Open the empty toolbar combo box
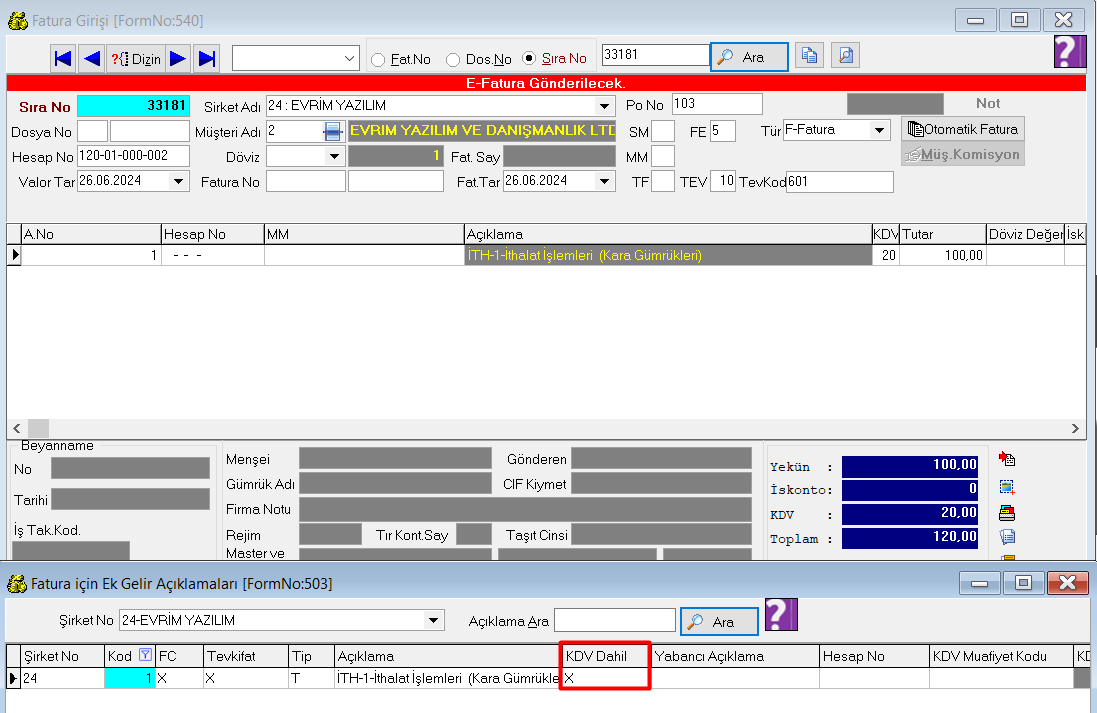Image resolution: width=1097 pixels, height=713 pixels. coord(295,58)
